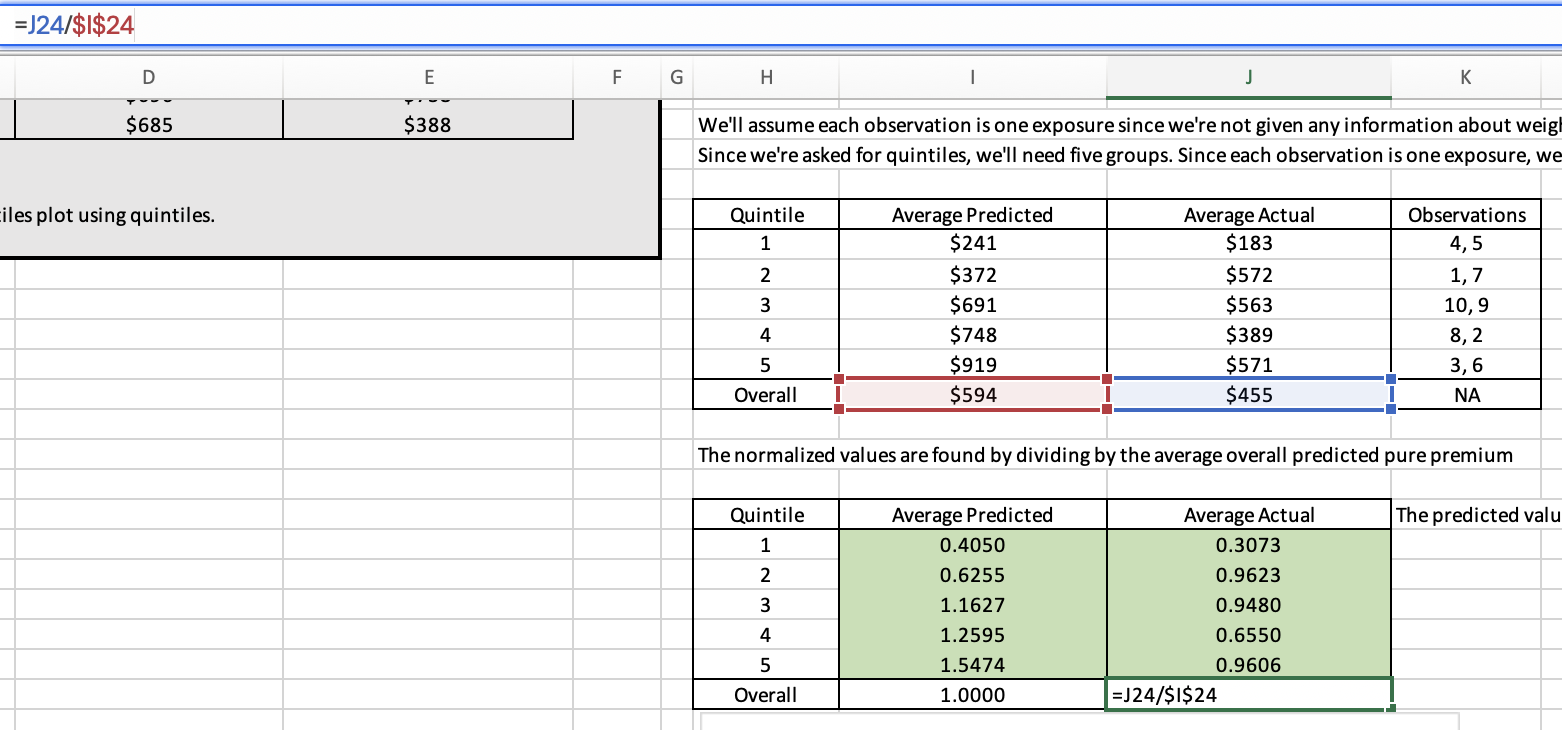This screenshot has width=1562, height=730.
Task: Select column header I
Action: [x=972, y=76]
